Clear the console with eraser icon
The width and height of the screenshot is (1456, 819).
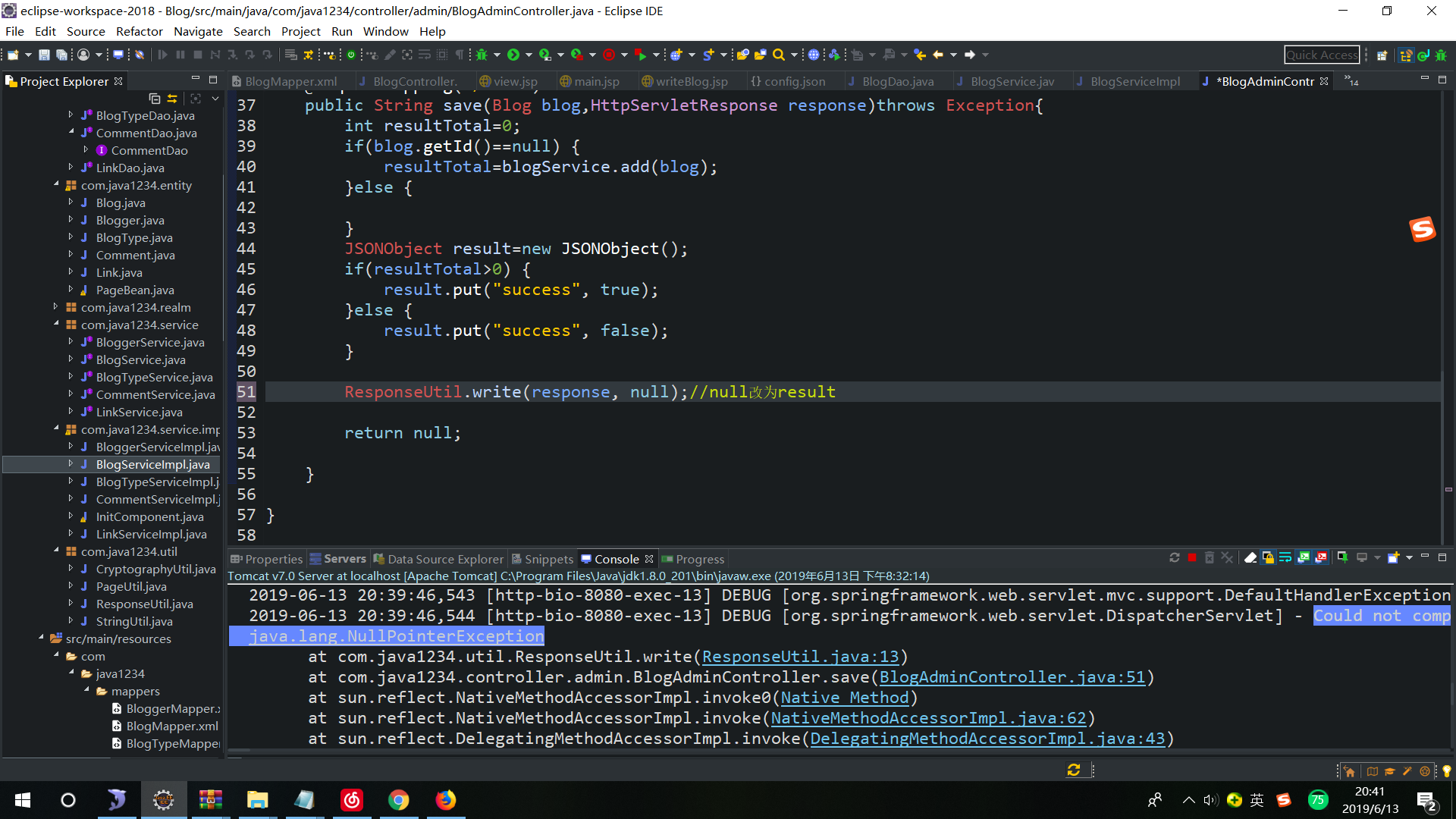point(1250,558)
